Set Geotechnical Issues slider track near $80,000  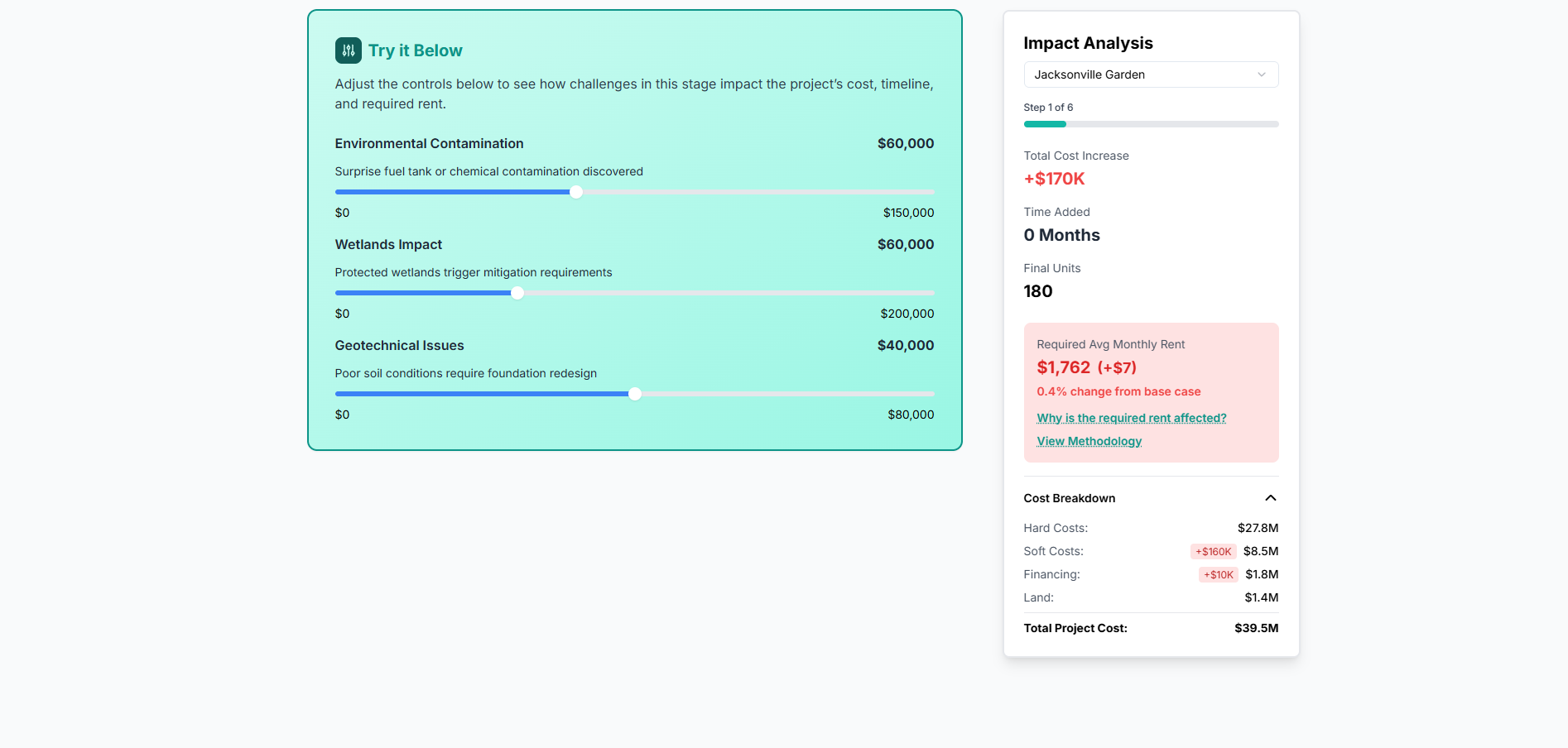pos(931,394)
